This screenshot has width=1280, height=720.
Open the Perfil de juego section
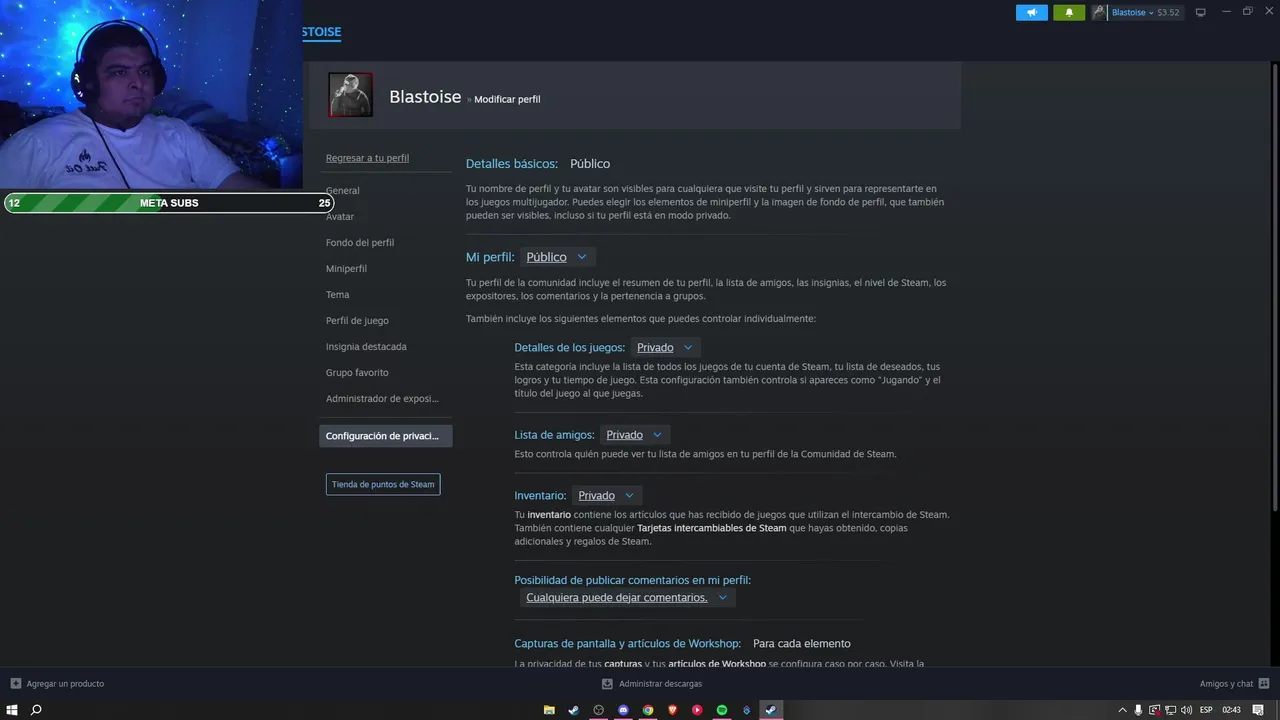click(357, 320)
